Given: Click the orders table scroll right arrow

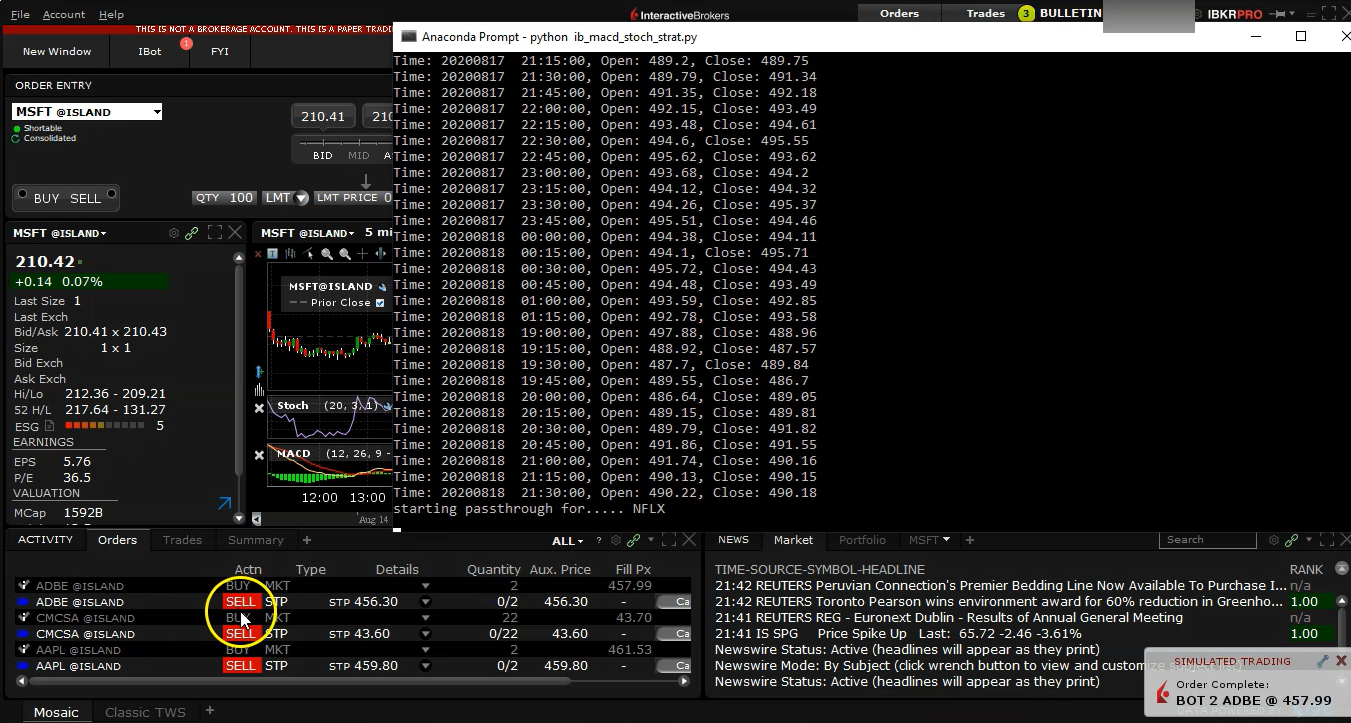Looking at the screenshot, I should tap(685, 681).
